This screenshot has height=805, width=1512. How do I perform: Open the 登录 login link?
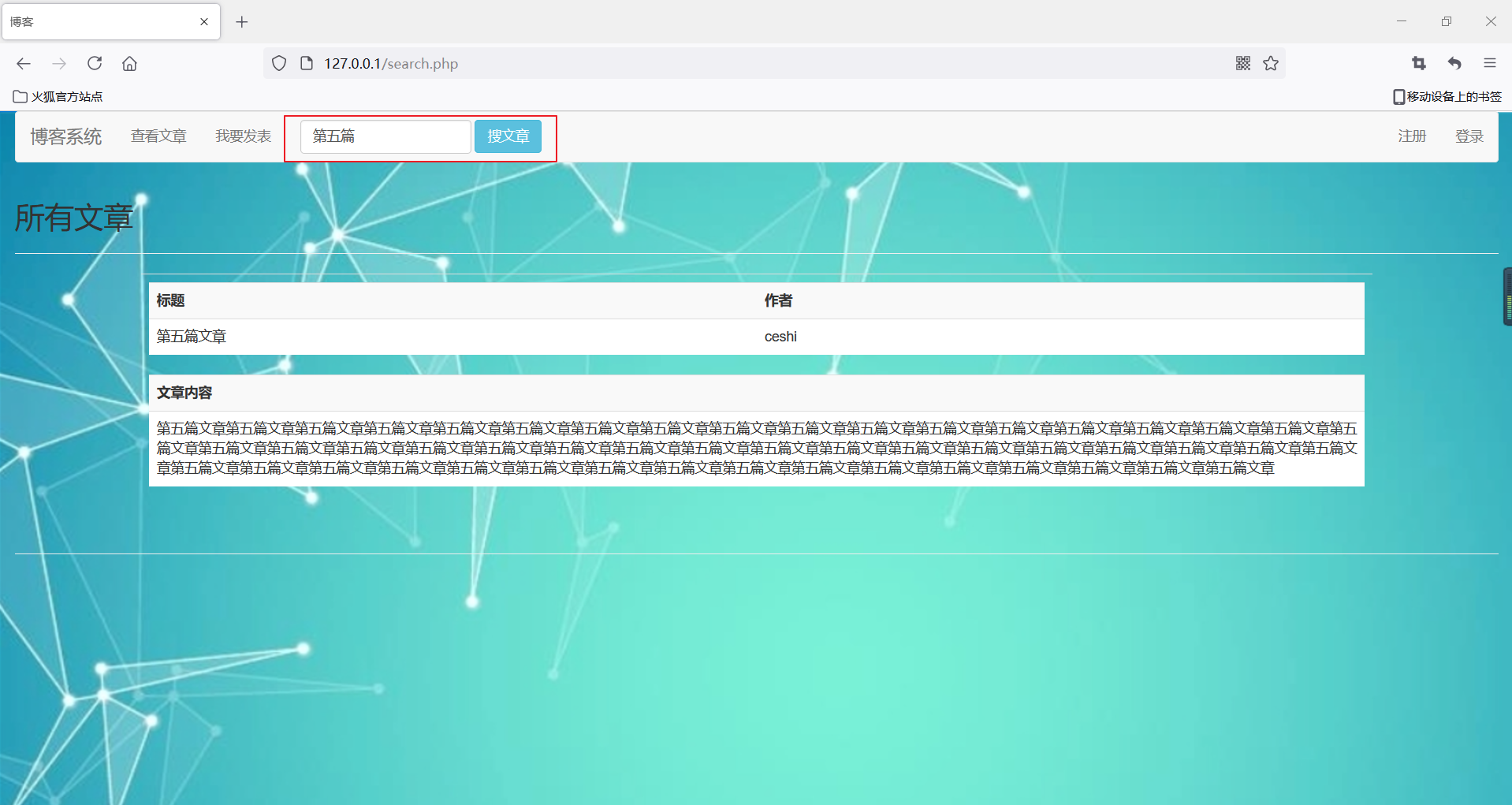1469,136
